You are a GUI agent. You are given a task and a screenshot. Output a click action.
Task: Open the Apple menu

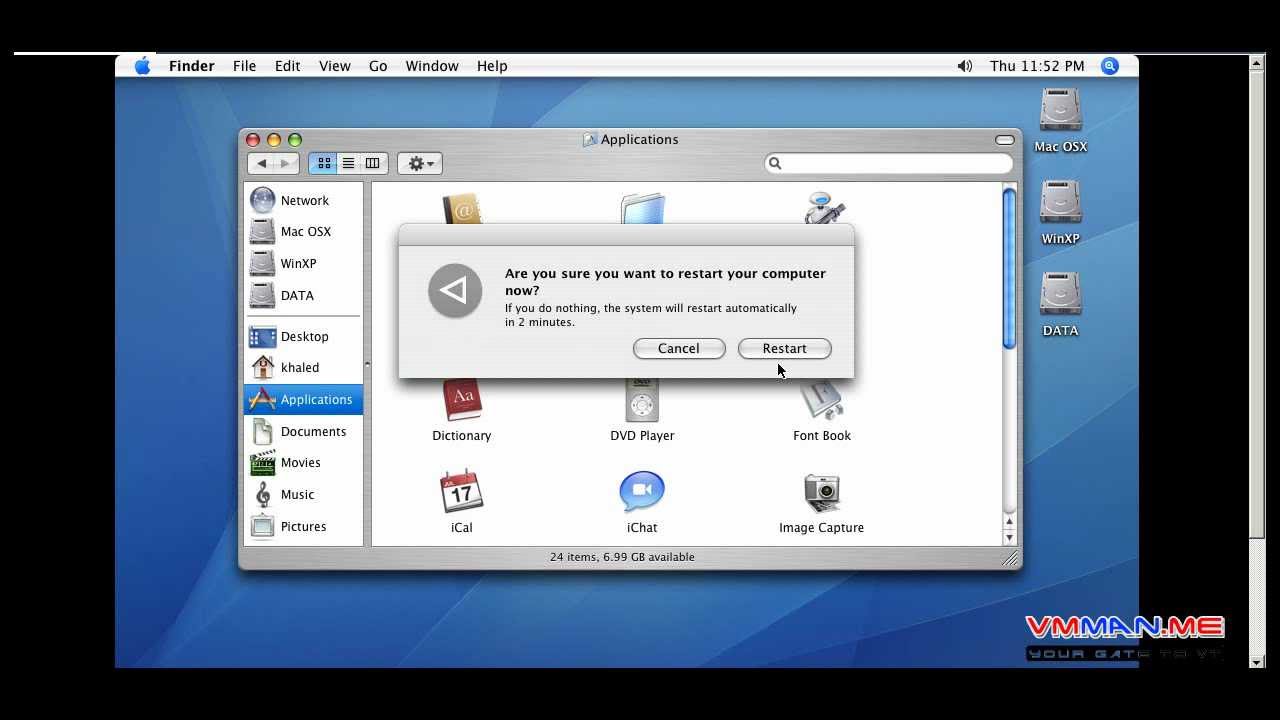(142, 66)
